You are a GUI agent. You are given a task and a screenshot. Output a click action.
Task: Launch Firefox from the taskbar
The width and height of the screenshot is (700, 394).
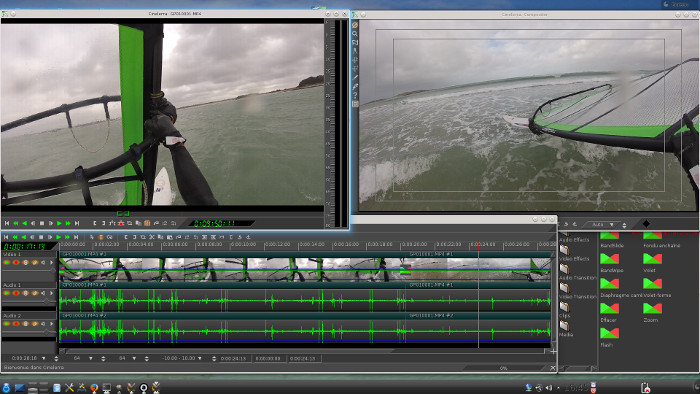coord(94,388)
